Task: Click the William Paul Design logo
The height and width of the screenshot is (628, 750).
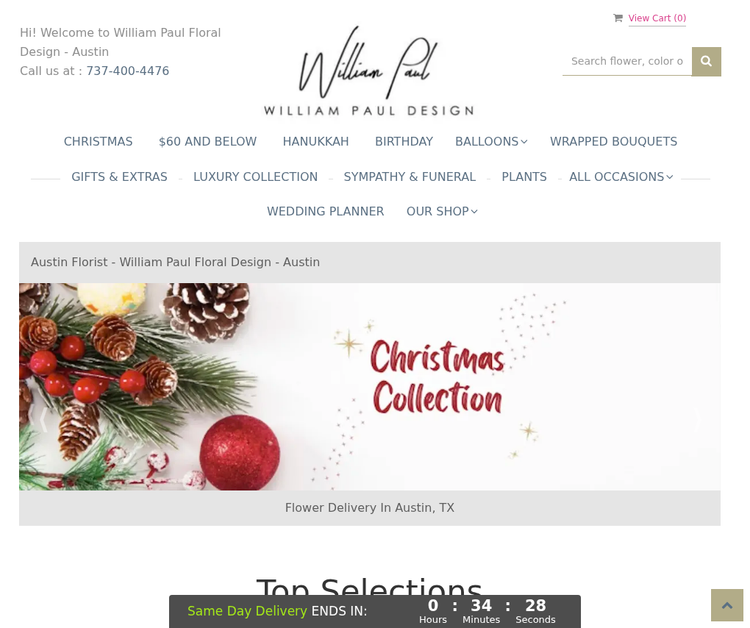Action: coord(368,71)
